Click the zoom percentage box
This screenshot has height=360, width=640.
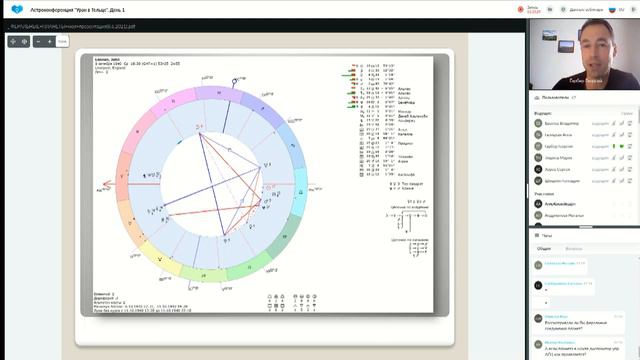[62, 41]
